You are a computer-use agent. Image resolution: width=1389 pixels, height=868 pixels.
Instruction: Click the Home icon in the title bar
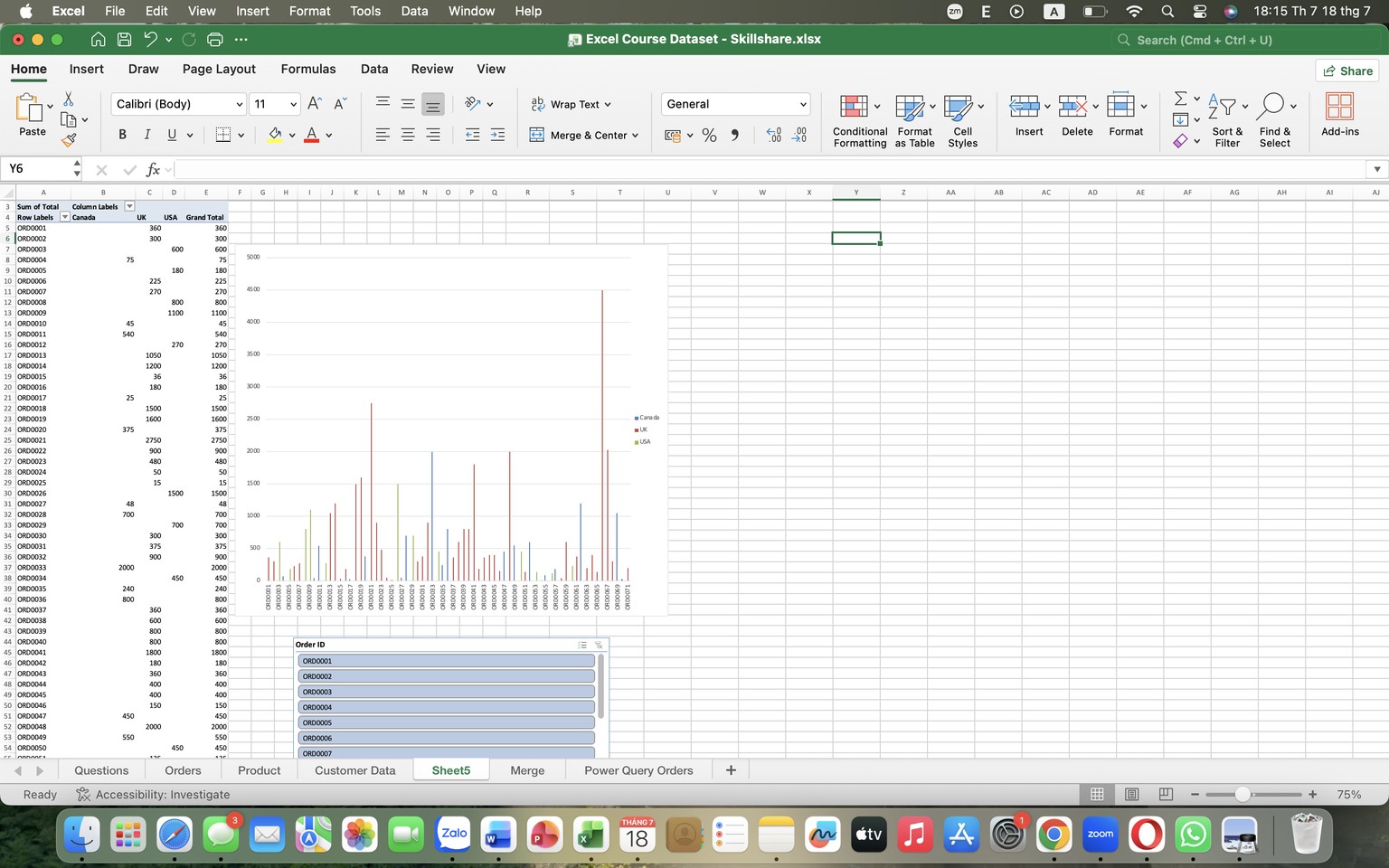[99, 40]
